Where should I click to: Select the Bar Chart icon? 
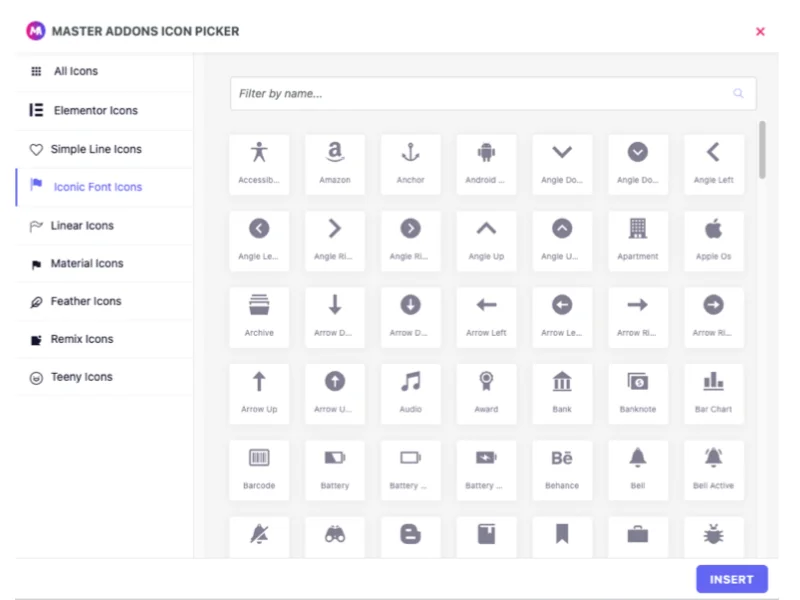click(714, 394)
